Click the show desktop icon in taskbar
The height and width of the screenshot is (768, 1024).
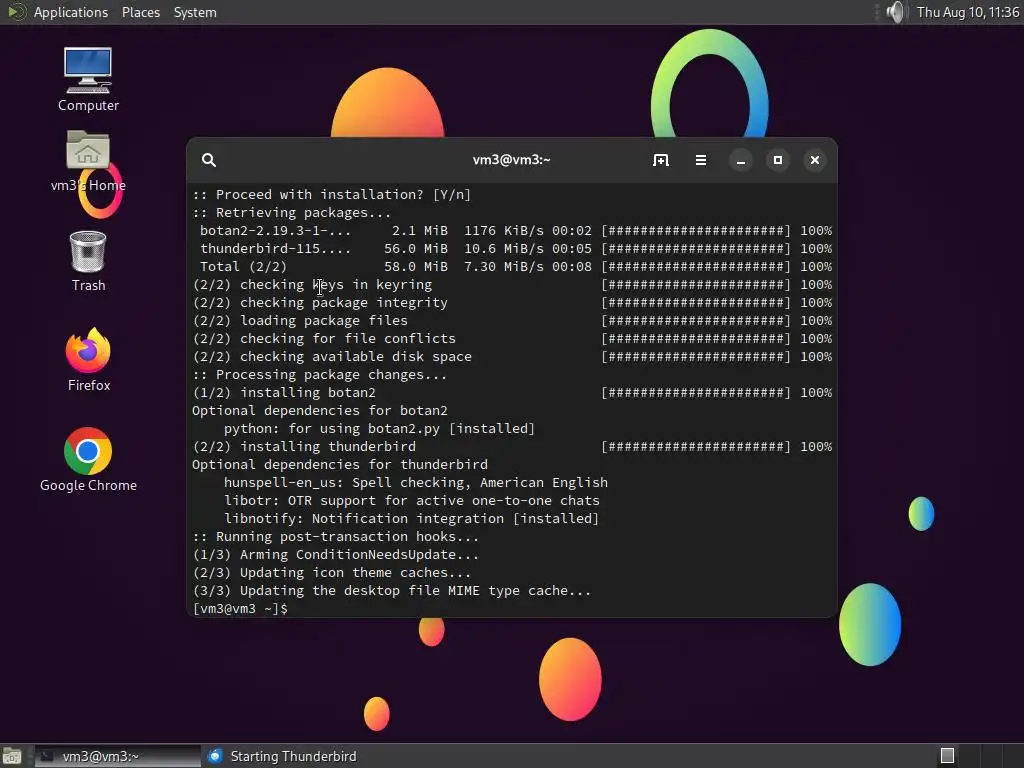click(12, 756)
